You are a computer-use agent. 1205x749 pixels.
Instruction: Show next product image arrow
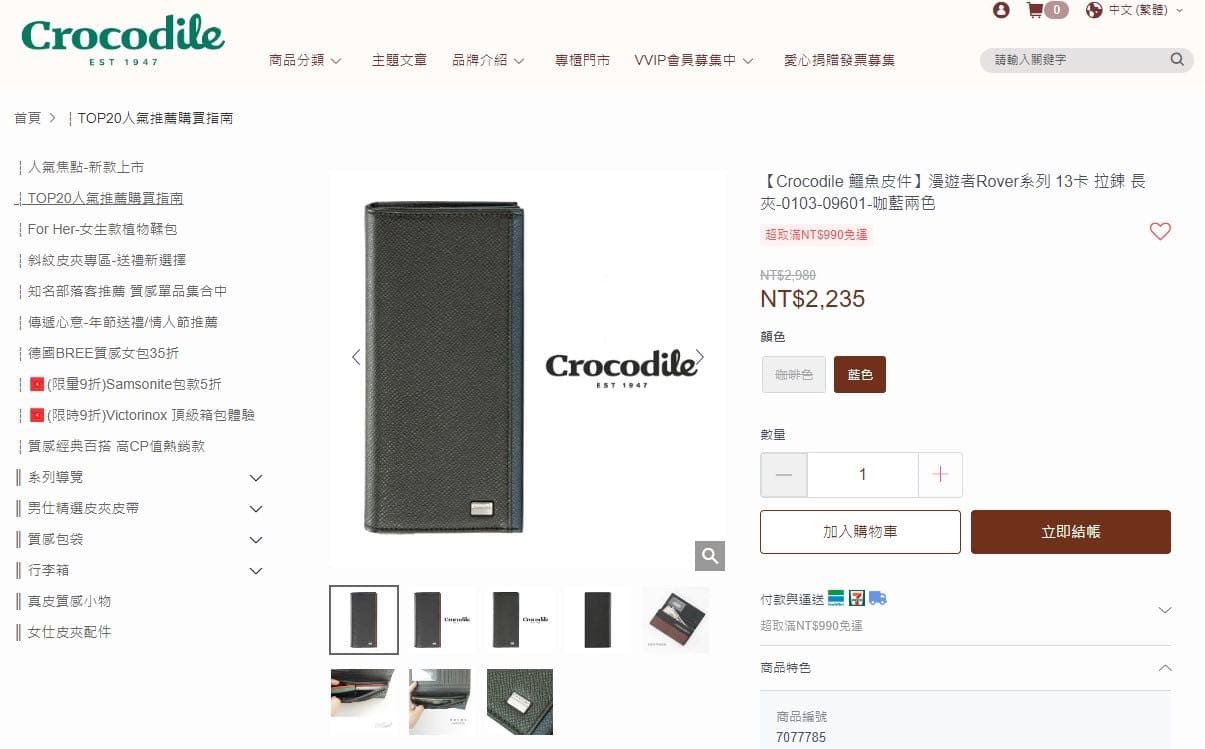click(700, 357)
